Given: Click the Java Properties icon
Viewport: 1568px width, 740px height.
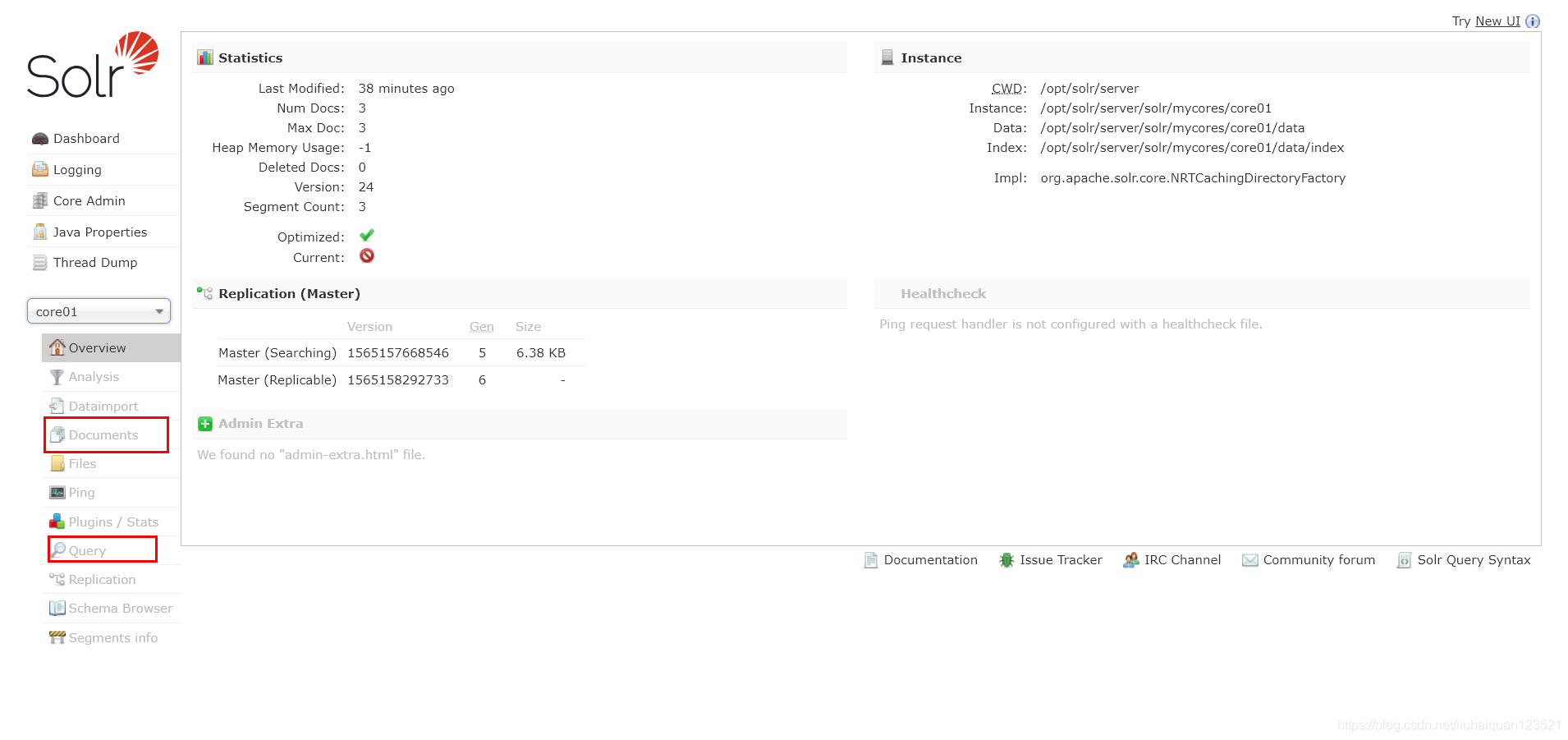Looking at the screenshot, I should 39,232.
